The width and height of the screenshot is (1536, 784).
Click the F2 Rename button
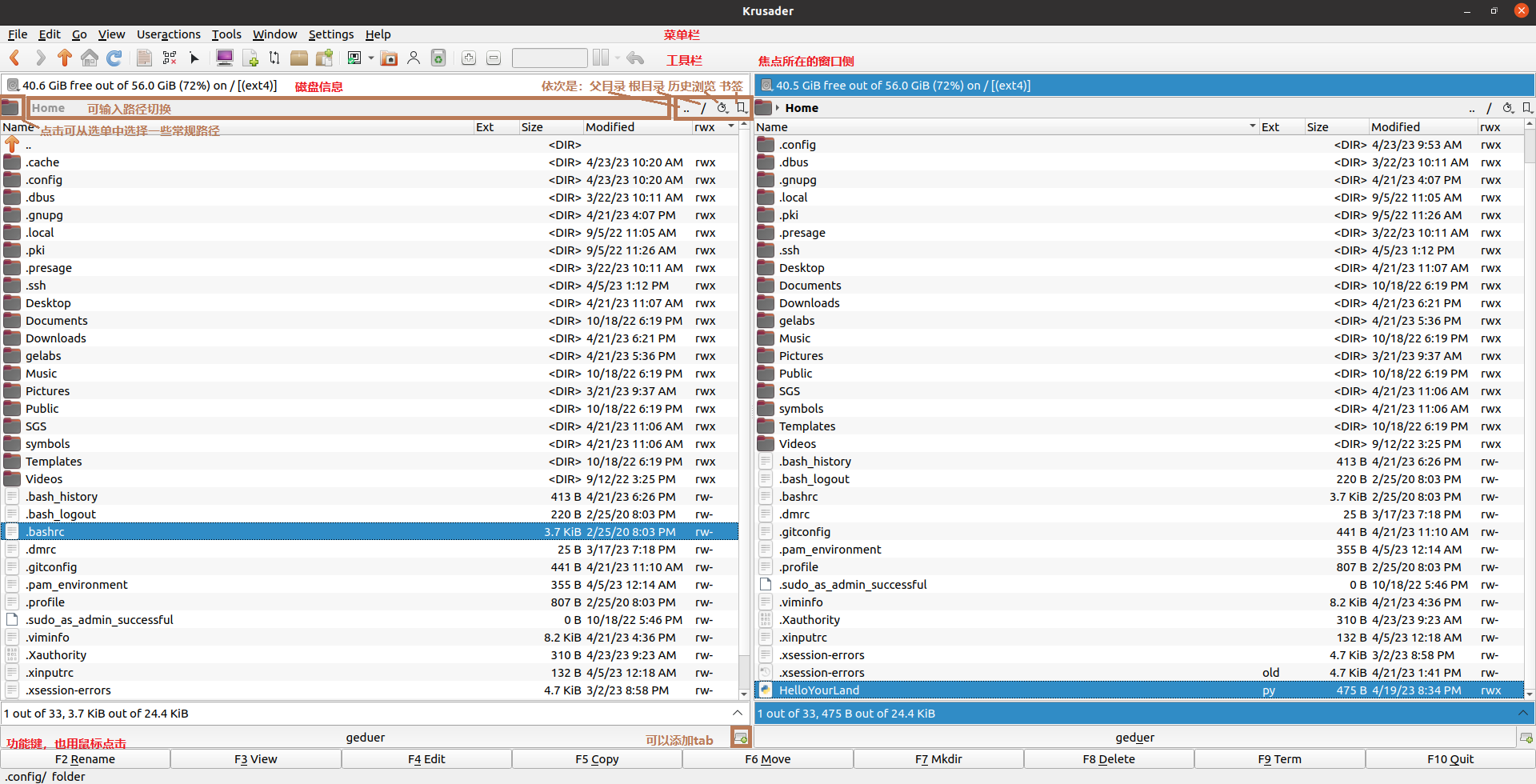[85, 759]
